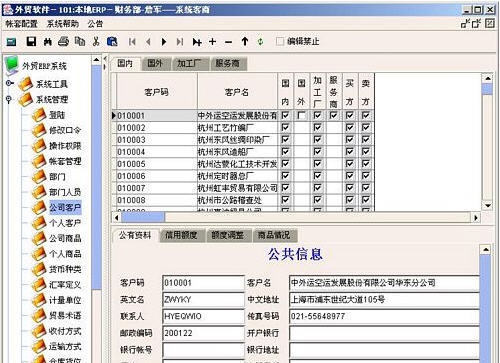This screenshot has width=500, height=363.
Task: Click the 系统管理 folder icon
Action: tap(25, 99)
